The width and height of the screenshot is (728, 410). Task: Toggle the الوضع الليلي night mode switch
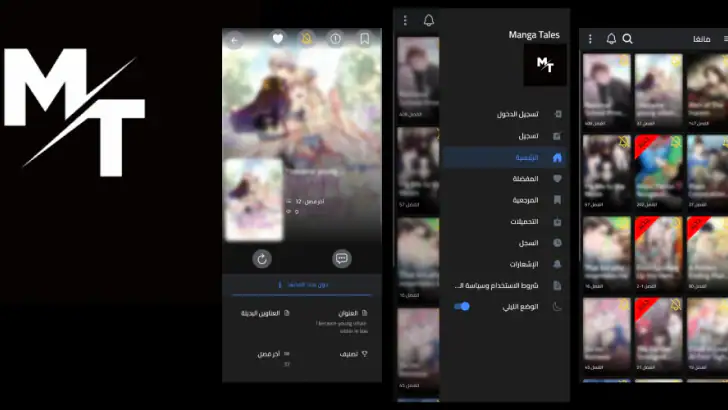tap(462, 306)
